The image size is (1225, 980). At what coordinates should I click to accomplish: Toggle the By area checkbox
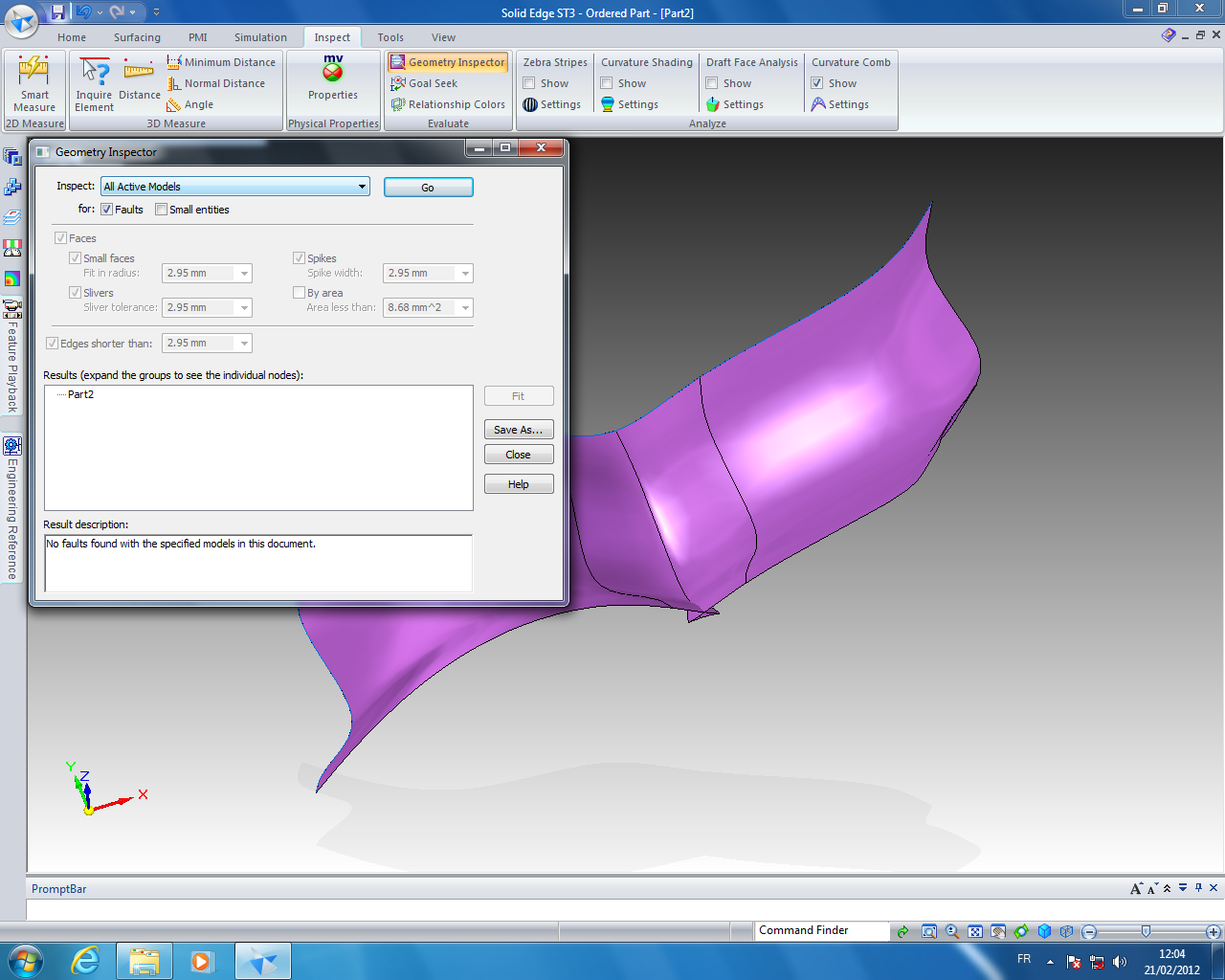pyautogui.click(x=299, y=293)
